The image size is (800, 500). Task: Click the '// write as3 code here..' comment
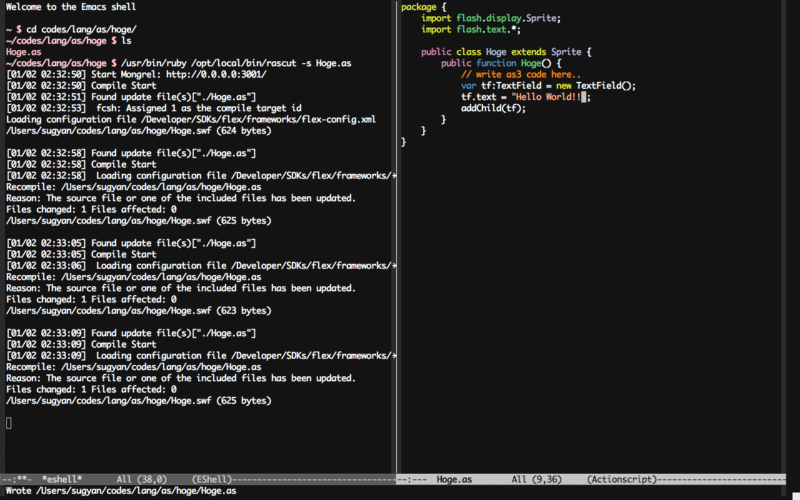point(521,74)
